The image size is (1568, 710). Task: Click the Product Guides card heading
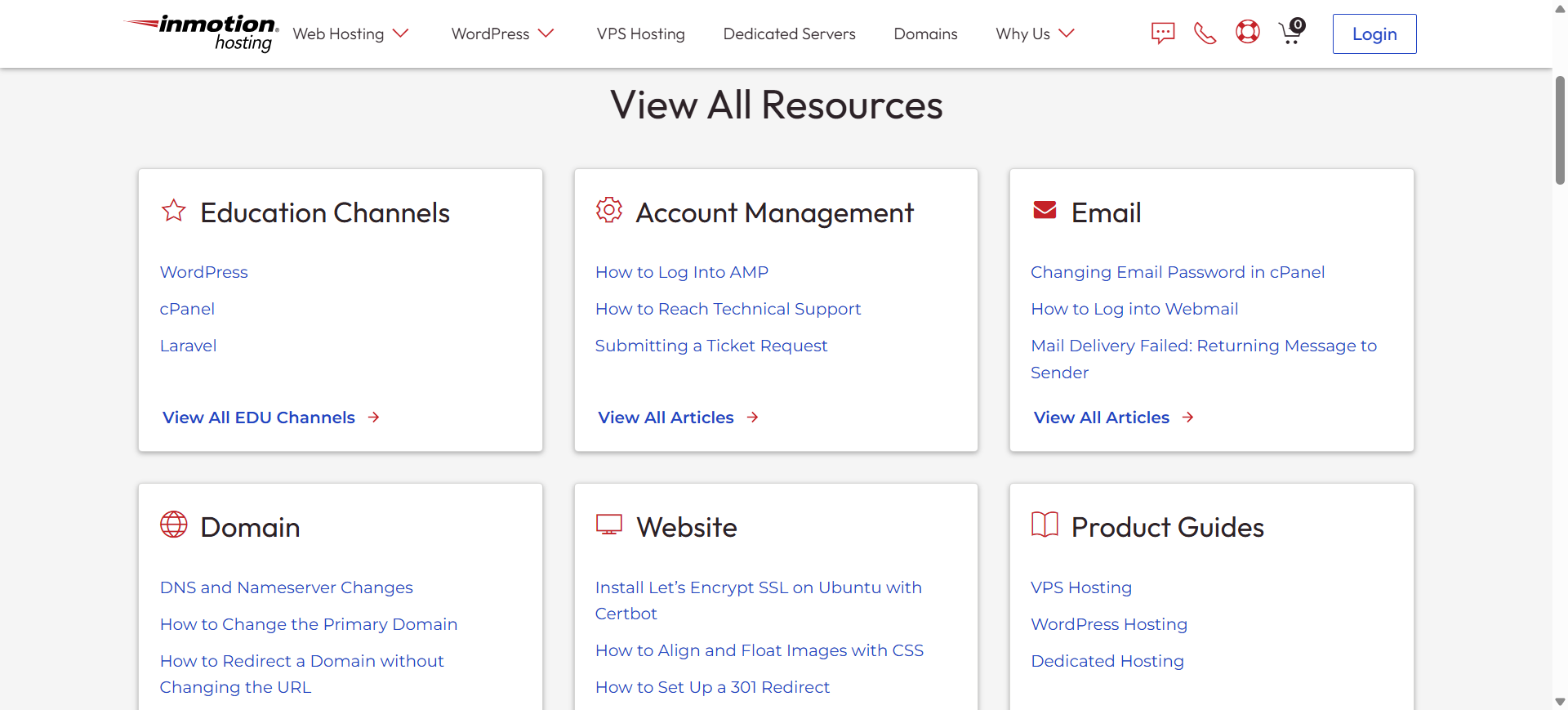tap(1167, 527)
